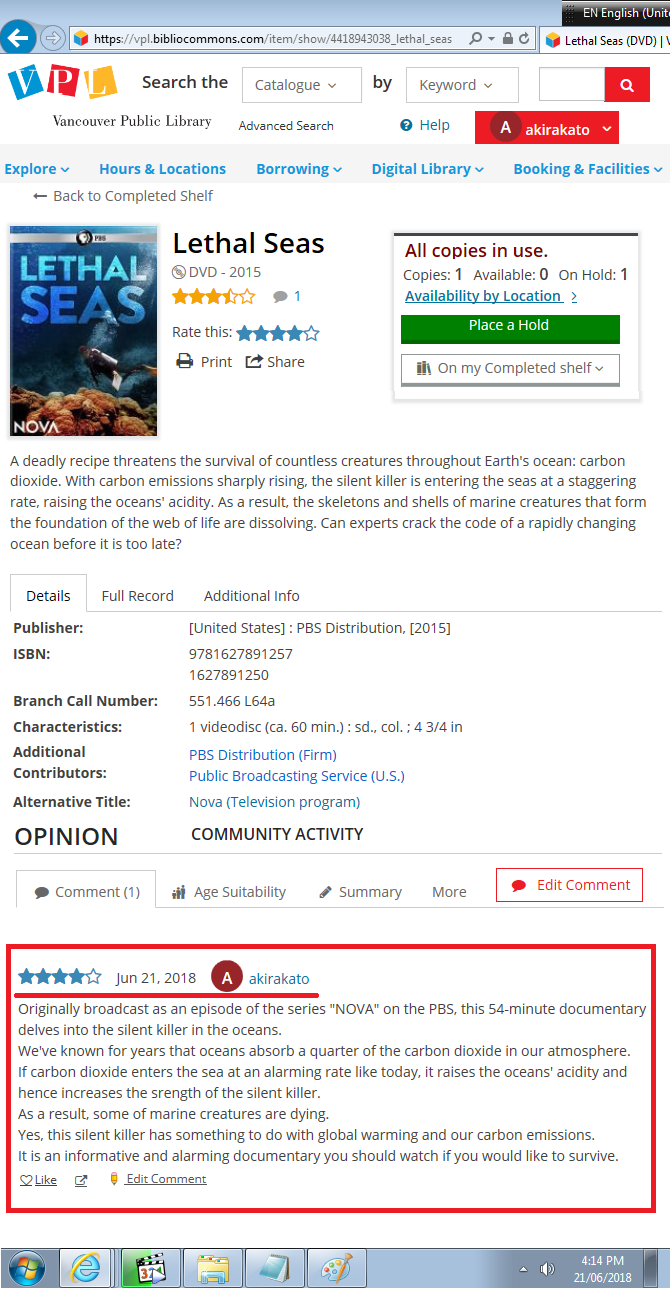Click the Share icon
The image size is (670, 1300).
pos(254,361)
